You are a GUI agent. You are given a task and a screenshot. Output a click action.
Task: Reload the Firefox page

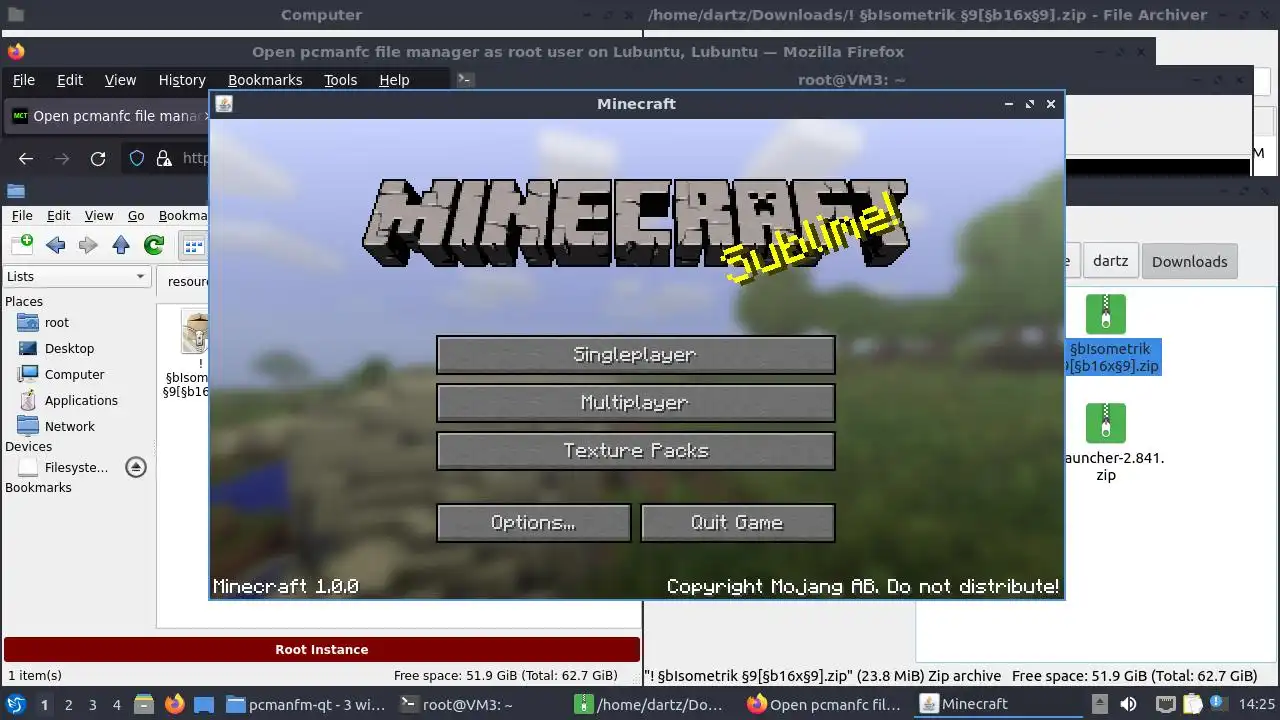[x=98, y=158]
